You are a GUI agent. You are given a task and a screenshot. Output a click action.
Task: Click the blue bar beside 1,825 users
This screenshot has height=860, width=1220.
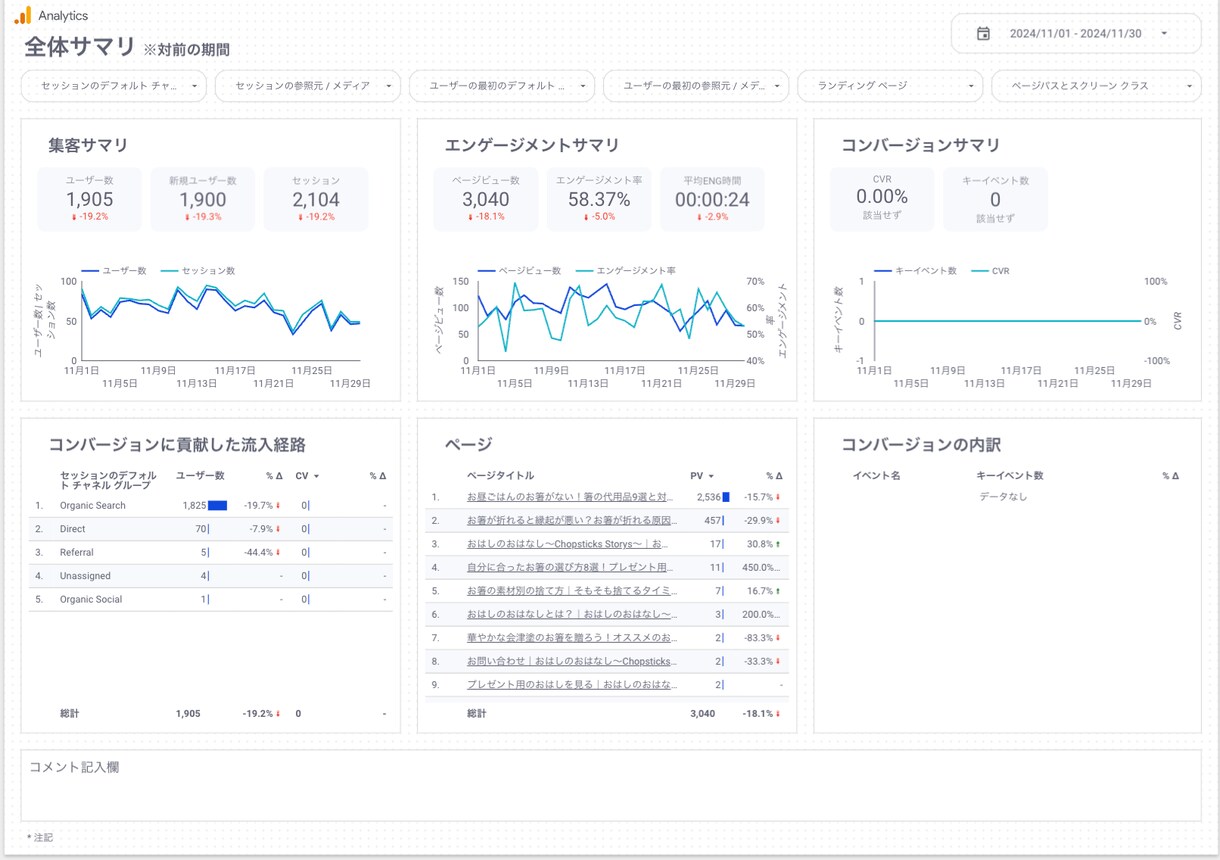(218, 506)
